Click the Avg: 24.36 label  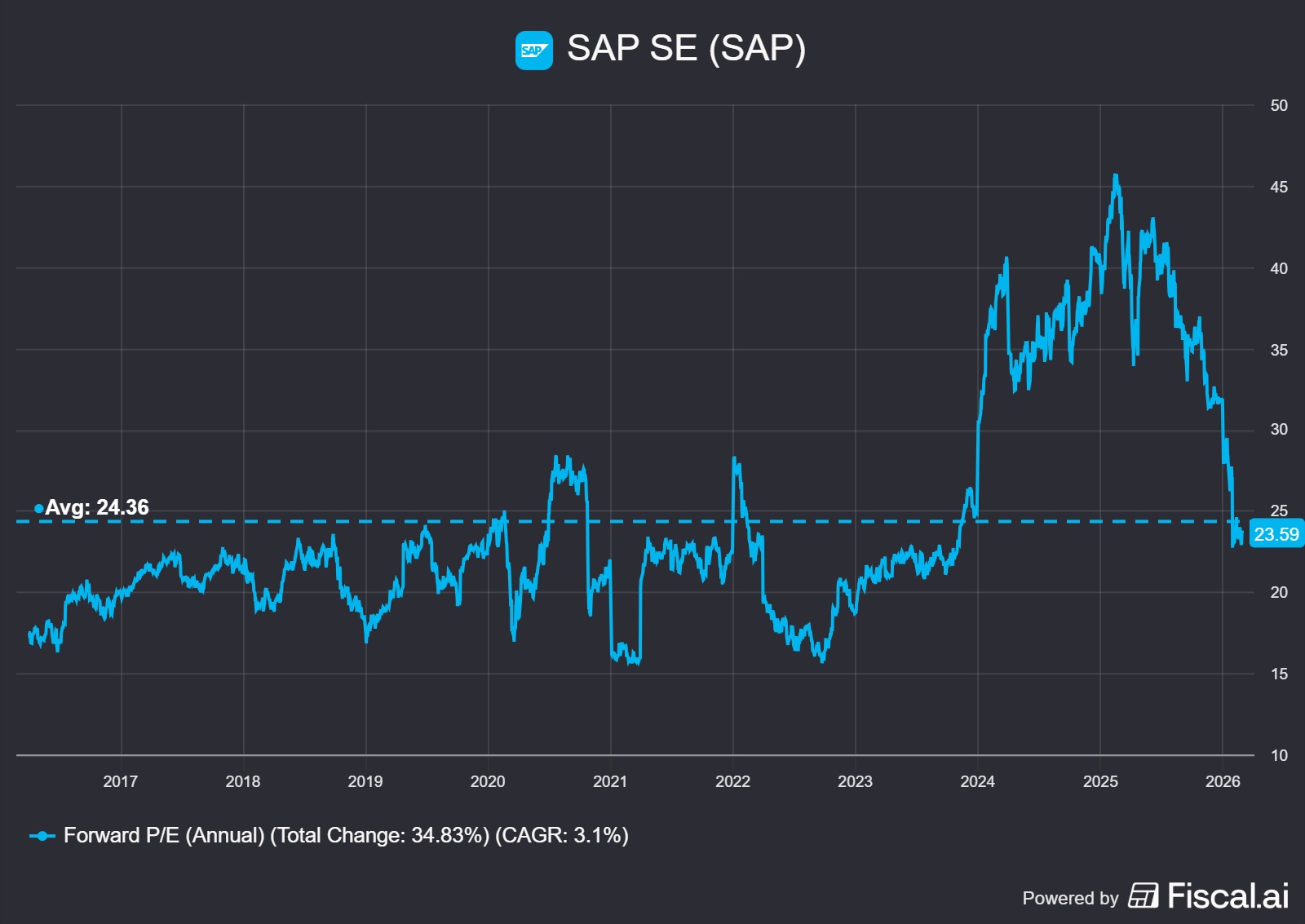pyautogui.click(x=96, y=507)
